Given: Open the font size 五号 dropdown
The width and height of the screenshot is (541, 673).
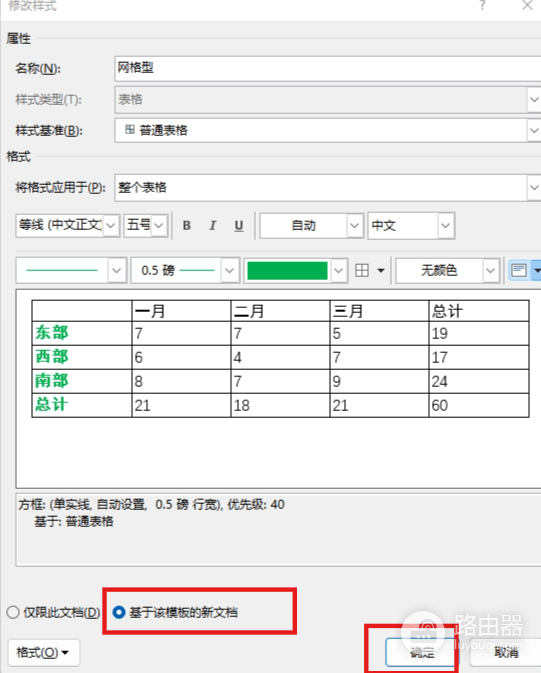Looking at the screenshot, I should point(158,226).
